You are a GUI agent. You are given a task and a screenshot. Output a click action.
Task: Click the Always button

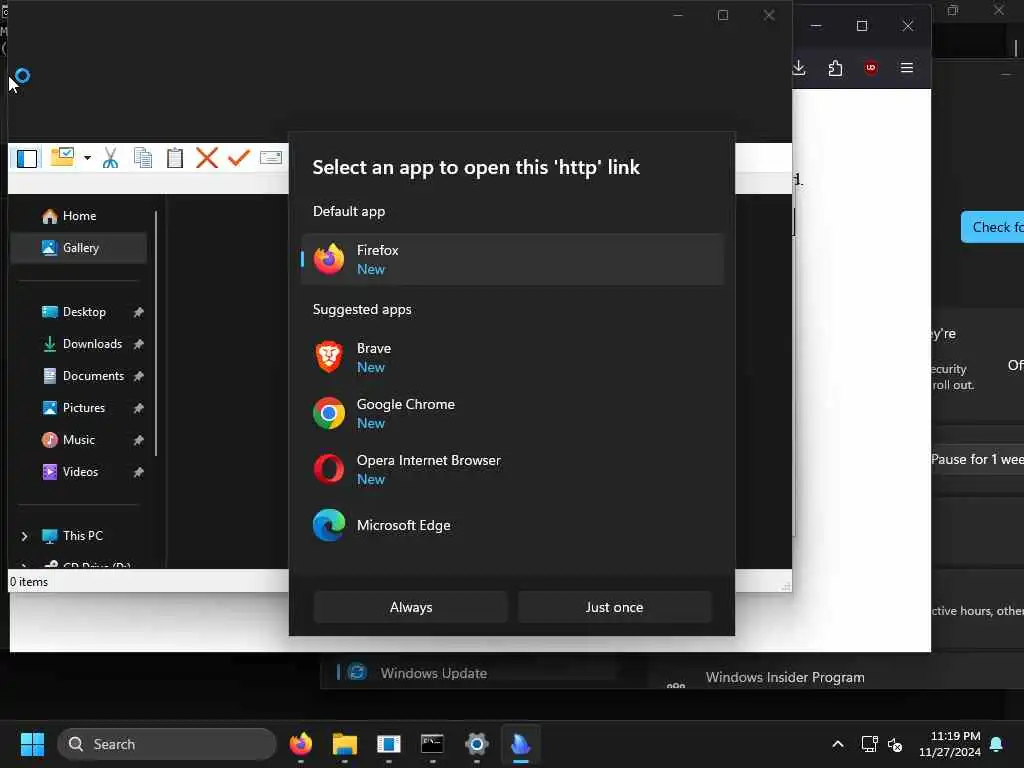411,607
